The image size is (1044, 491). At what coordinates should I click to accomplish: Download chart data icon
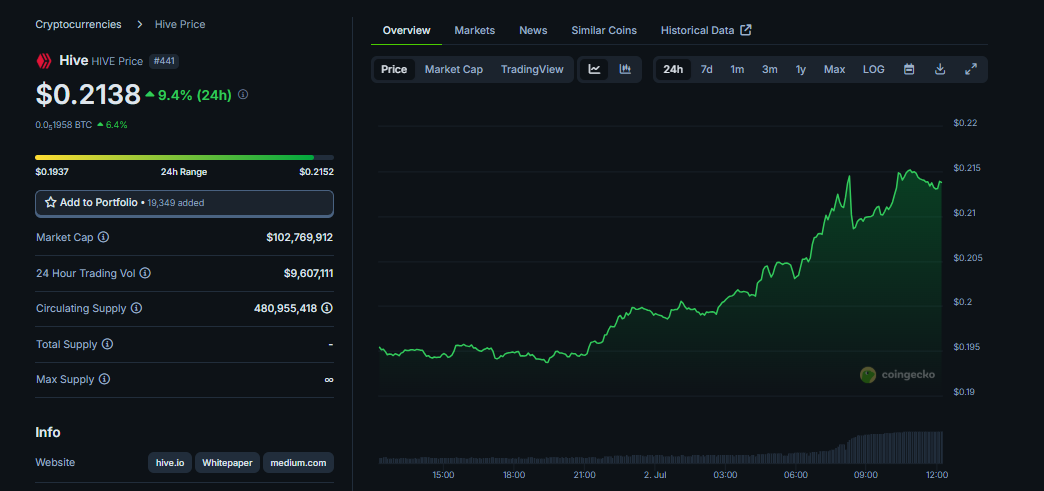click(940, 69)
